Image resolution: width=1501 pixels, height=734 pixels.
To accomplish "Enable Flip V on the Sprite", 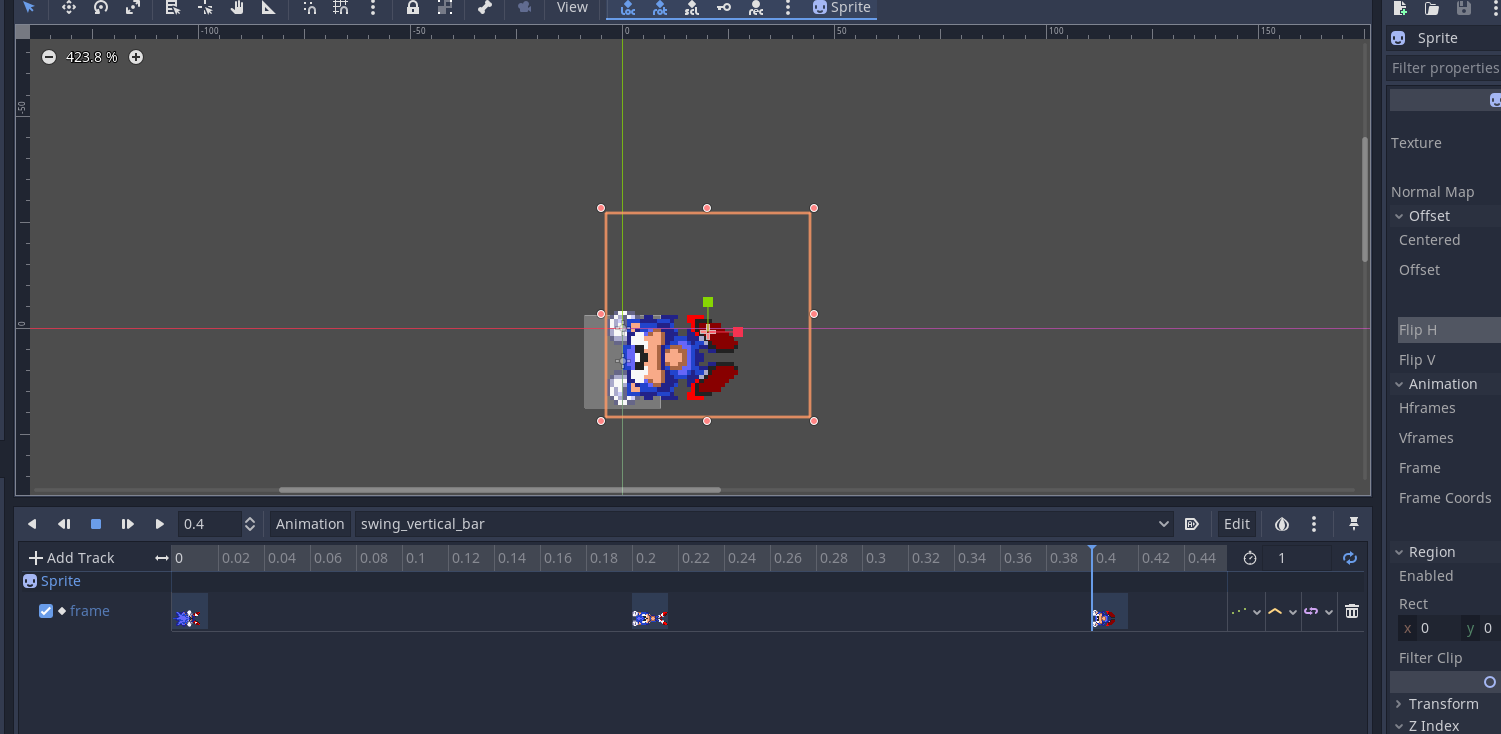I will (1416, 359).
